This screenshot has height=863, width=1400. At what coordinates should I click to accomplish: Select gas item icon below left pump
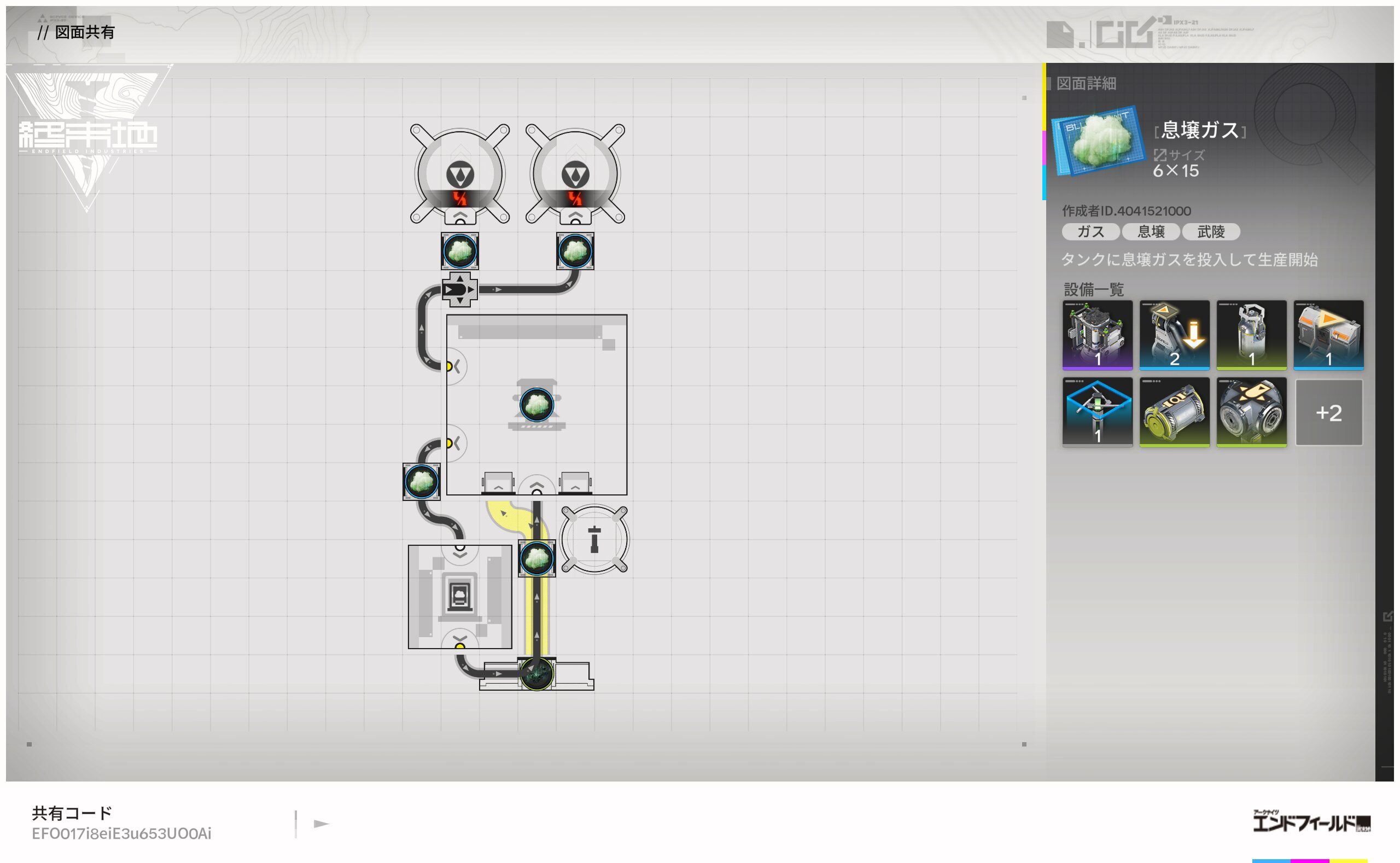point(460,251)
